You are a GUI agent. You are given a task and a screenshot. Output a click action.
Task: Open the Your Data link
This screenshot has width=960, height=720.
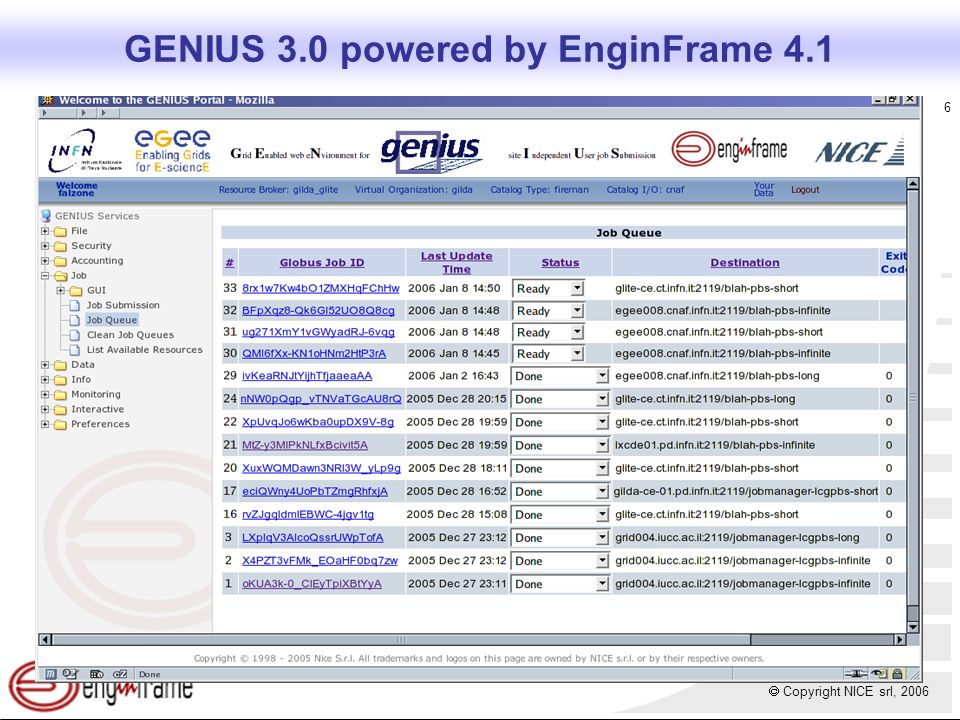[x=763, y=189]
